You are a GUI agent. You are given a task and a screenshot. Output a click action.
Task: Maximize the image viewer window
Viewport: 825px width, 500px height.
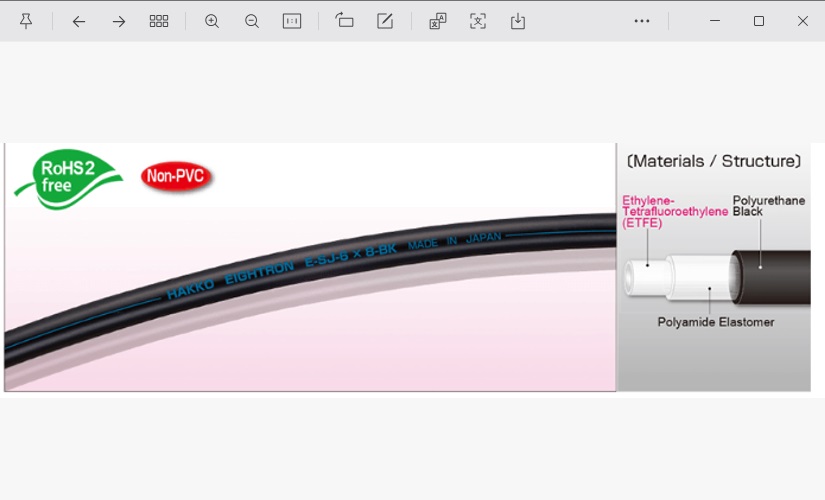pyautogui.click(x=759, y=21)
